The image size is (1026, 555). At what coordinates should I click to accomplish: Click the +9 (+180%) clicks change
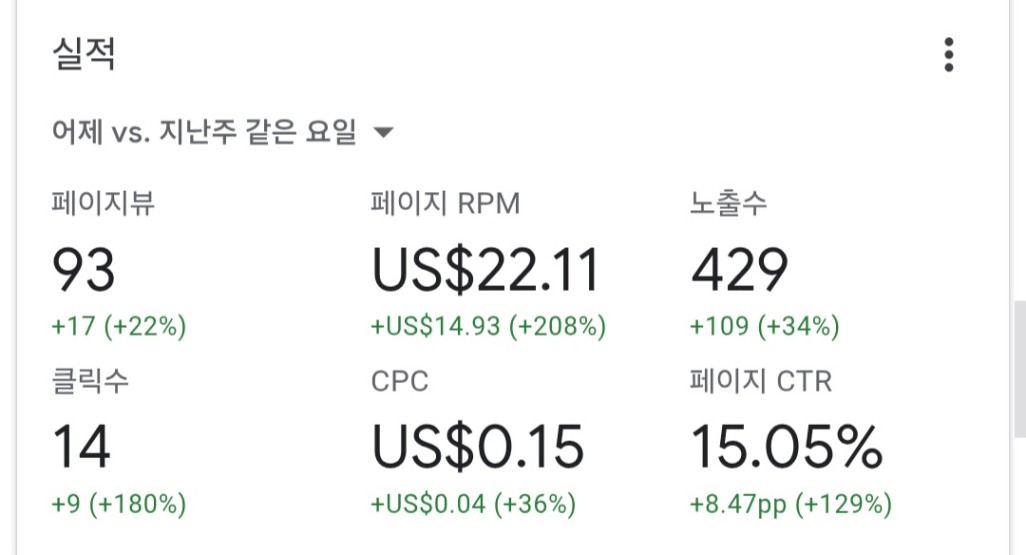pyautogui.click(x=119, y=503)
